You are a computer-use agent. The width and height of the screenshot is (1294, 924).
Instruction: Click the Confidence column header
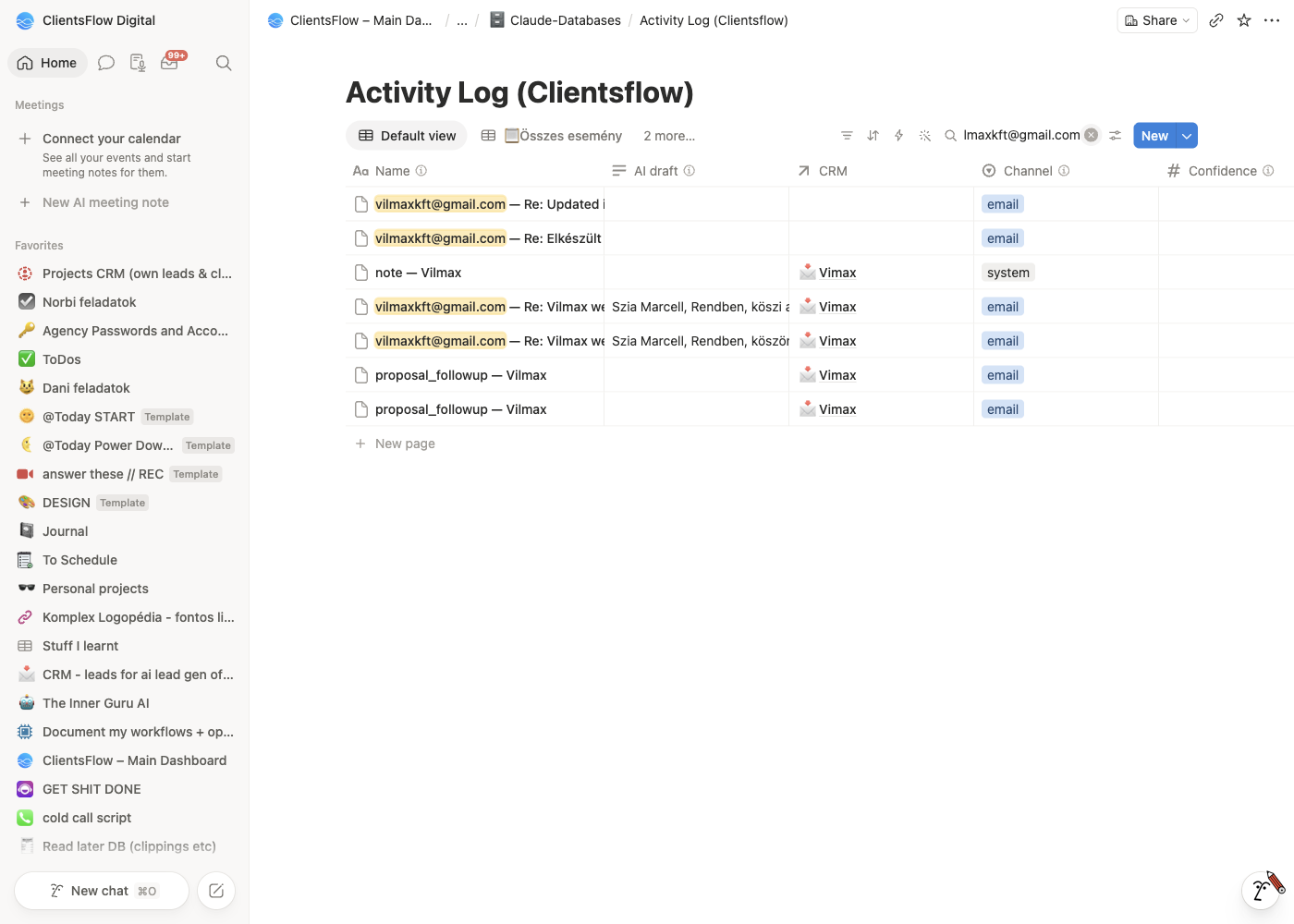[1222, 171]
